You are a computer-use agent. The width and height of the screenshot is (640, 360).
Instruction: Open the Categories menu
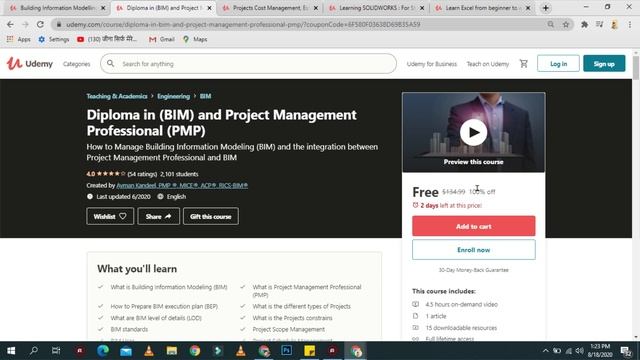[77, 64]
